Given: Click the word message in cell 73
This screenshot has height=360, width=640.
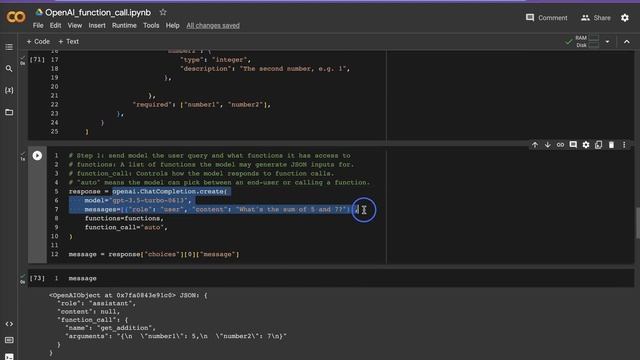Looking at the screenshot, I should (82, 278).
